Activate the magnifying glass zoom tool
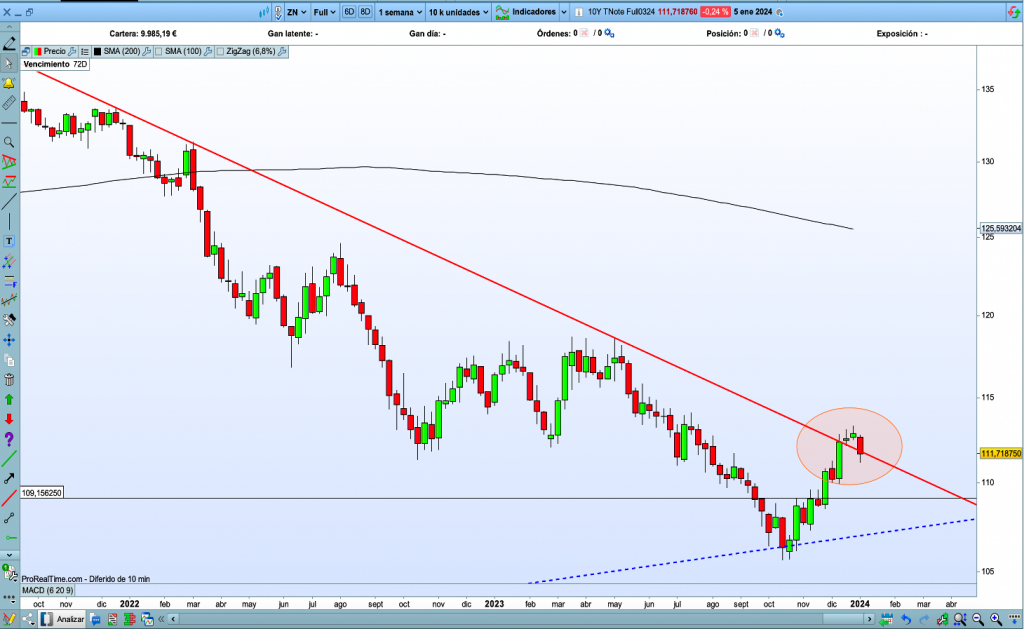1024x629 pixels. pos(9,142)
